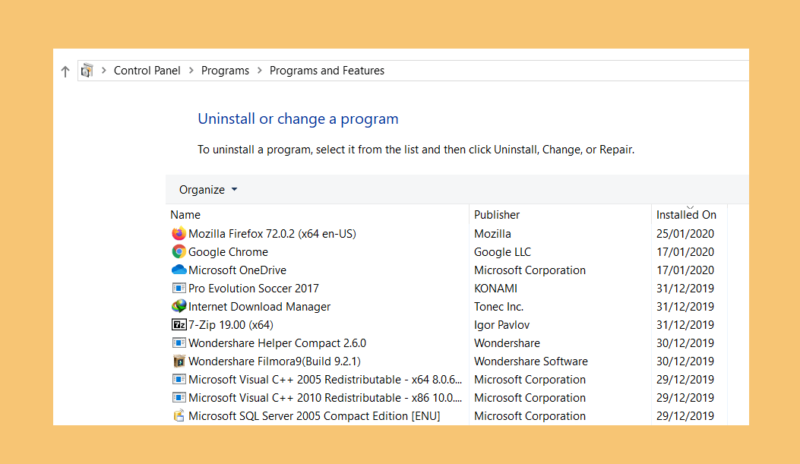Viewport: 800px width, 464px height.
Task: Click the SQL Server 2005 Compact Edition icon
Action: 179,416
